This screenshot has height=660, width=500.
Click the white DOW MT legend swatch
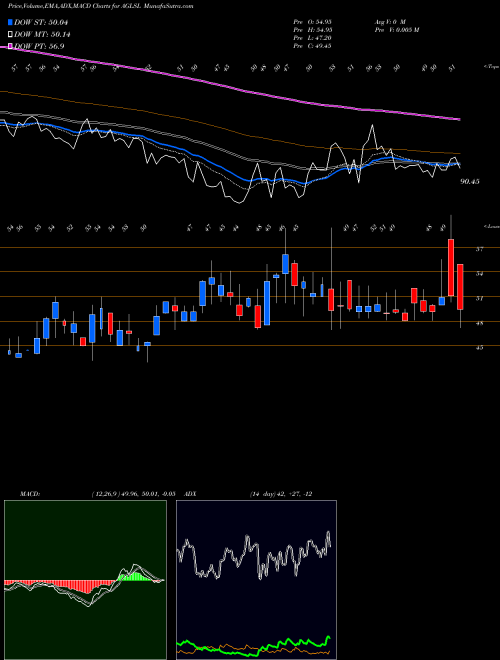coord(10,35)
